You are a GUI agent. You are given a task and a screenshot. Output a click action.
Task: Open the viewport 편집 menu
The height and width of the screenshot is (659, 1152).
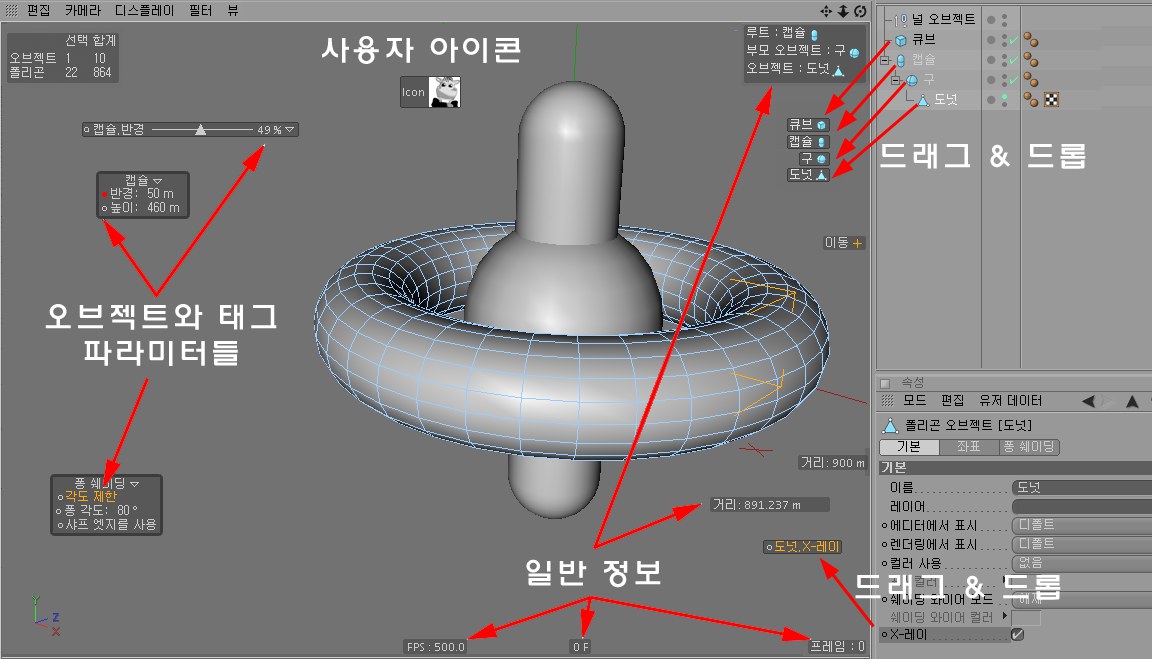pos(39,10)
